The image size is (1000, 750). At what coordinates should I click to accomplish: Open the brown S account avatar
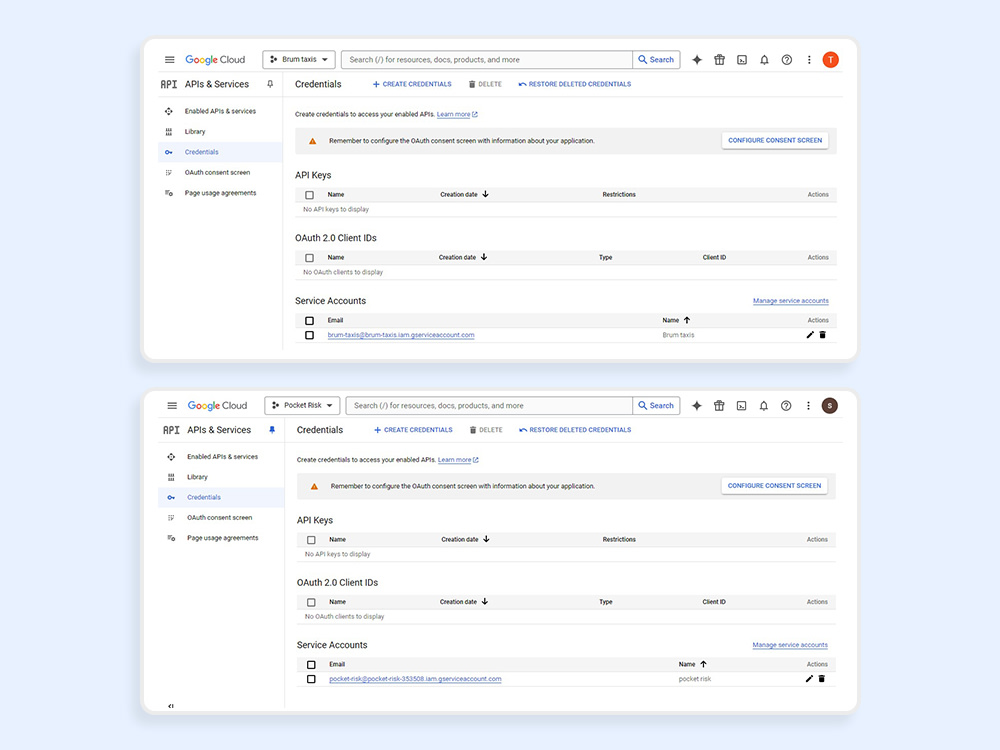[x=830, y=406]
